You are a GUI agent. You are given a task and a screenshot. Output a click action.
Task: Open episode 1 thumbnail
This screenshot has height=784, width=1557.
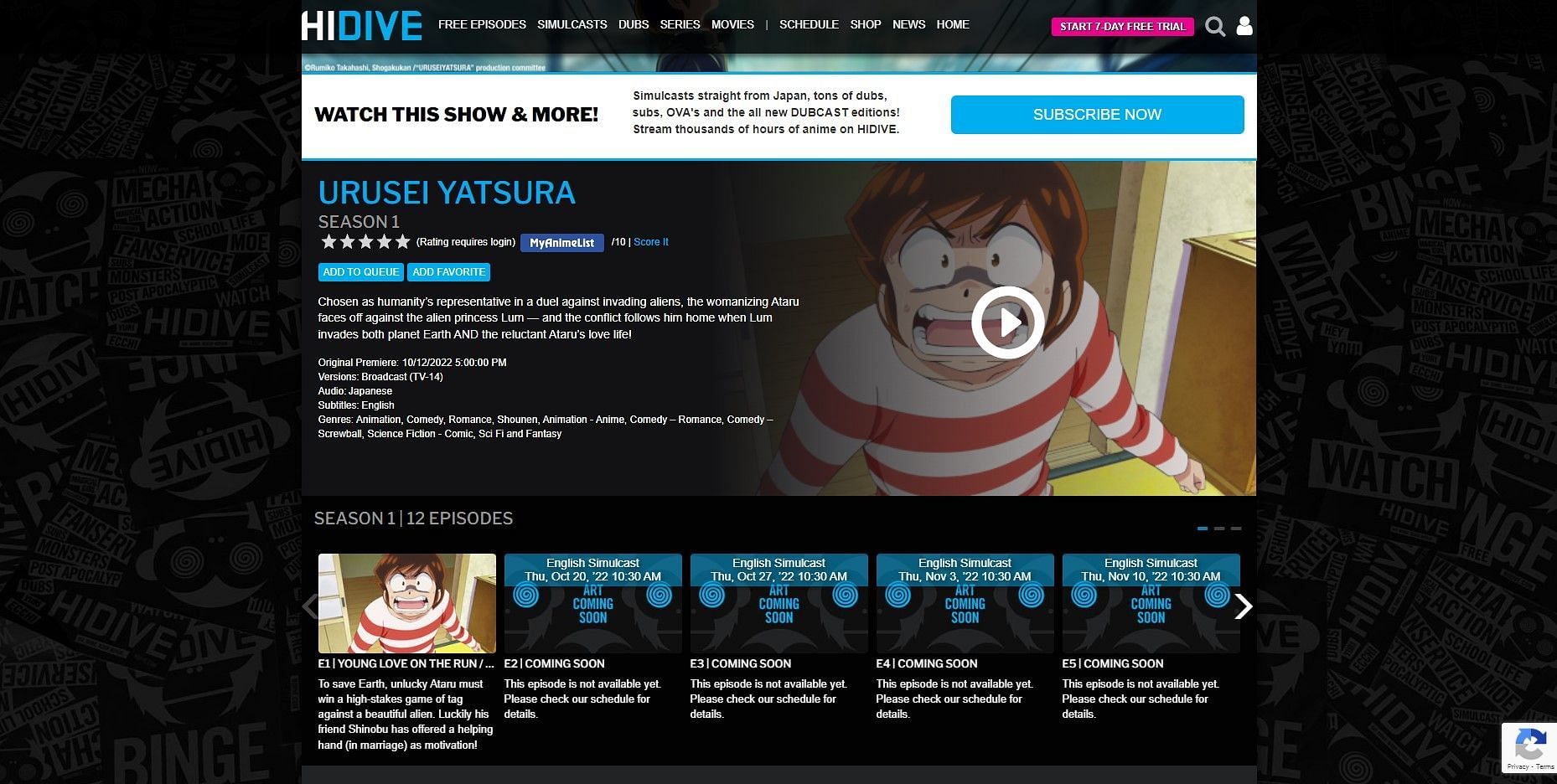point(407,603)
